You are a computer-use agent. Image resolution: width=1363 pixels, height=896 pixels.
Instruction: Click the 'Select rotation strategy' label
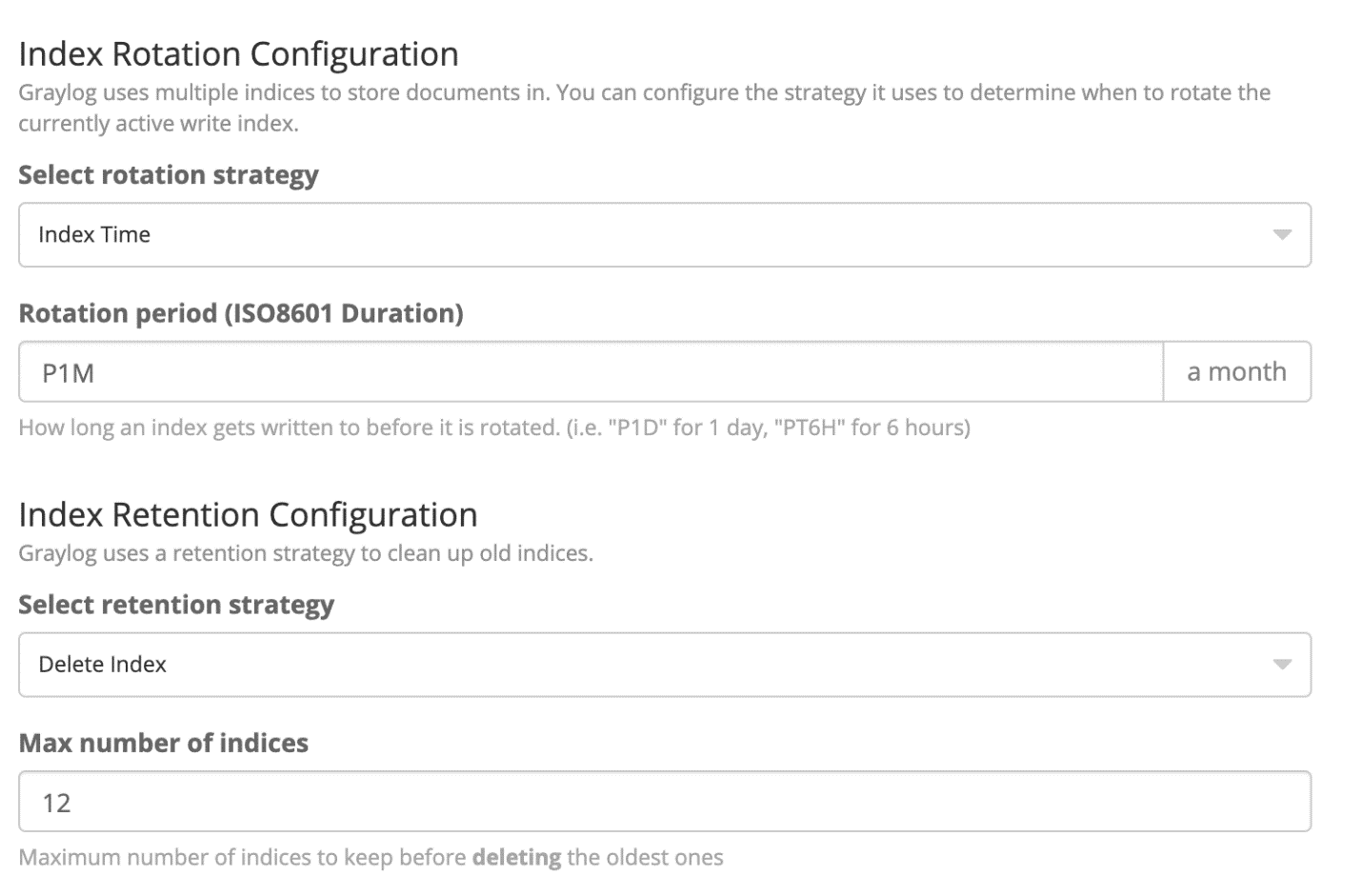pos(168,174)
